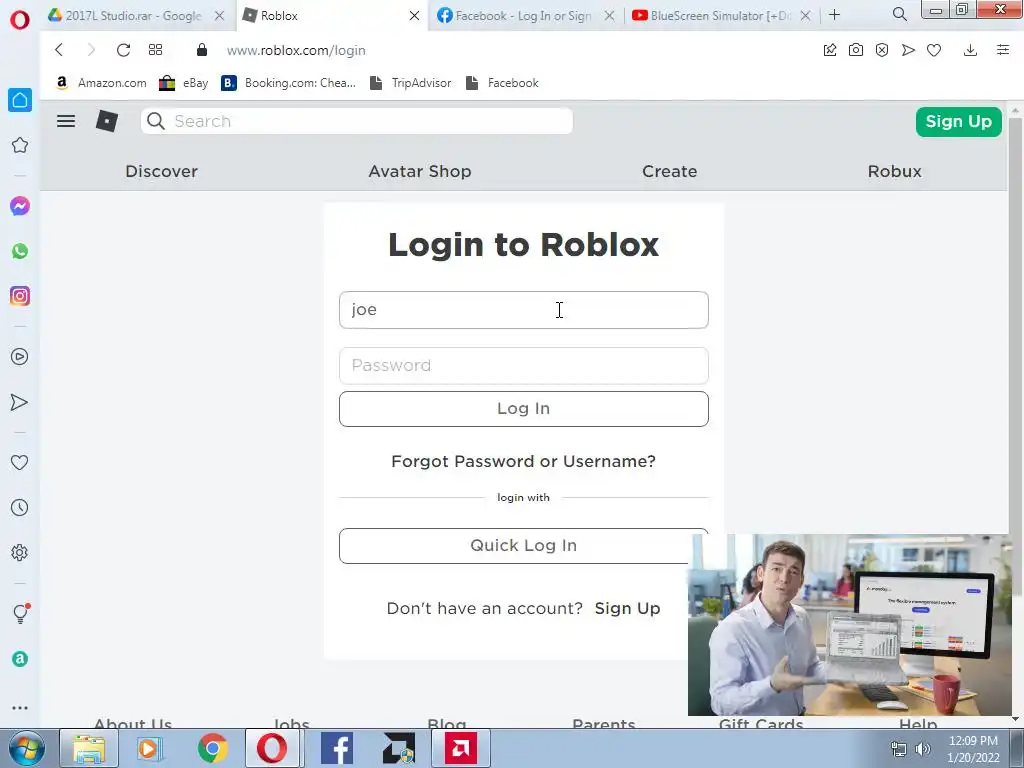Viewport: 1024px width, 768px height.
Task: Open Messenger in the sidebar
Action: [20, 206]
